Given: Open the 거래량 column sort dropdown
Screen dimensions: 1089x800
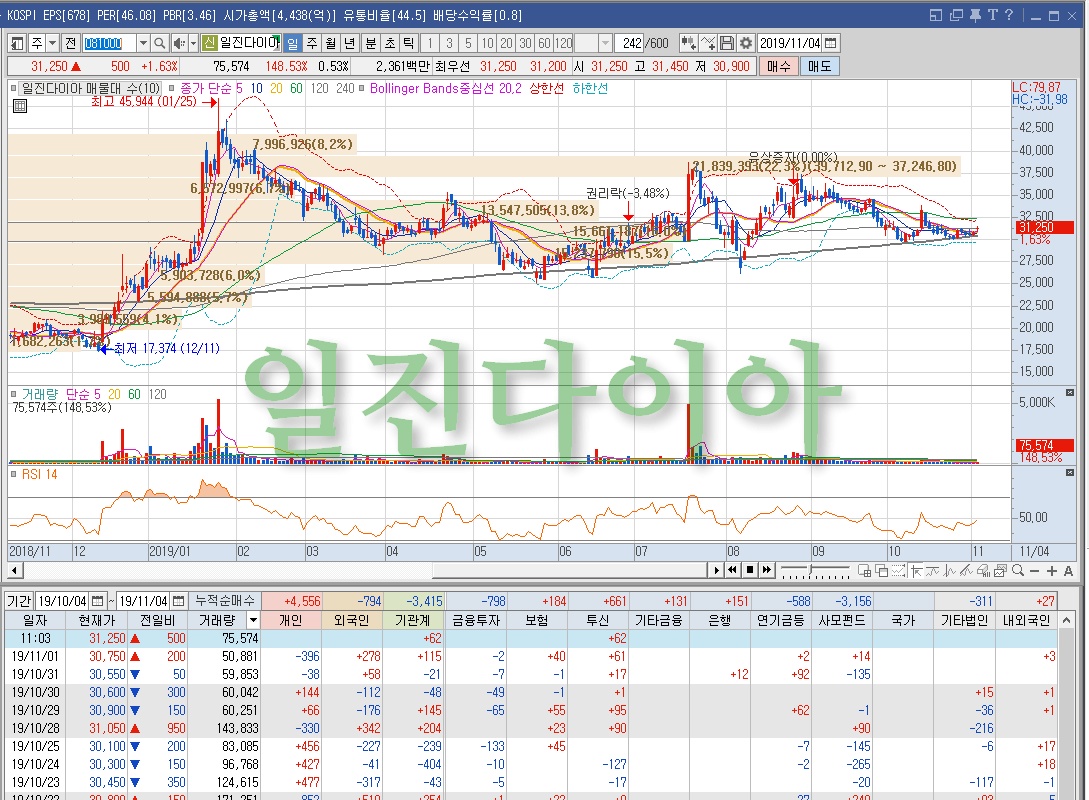Looking at the screenshot, I should point(253,619).
